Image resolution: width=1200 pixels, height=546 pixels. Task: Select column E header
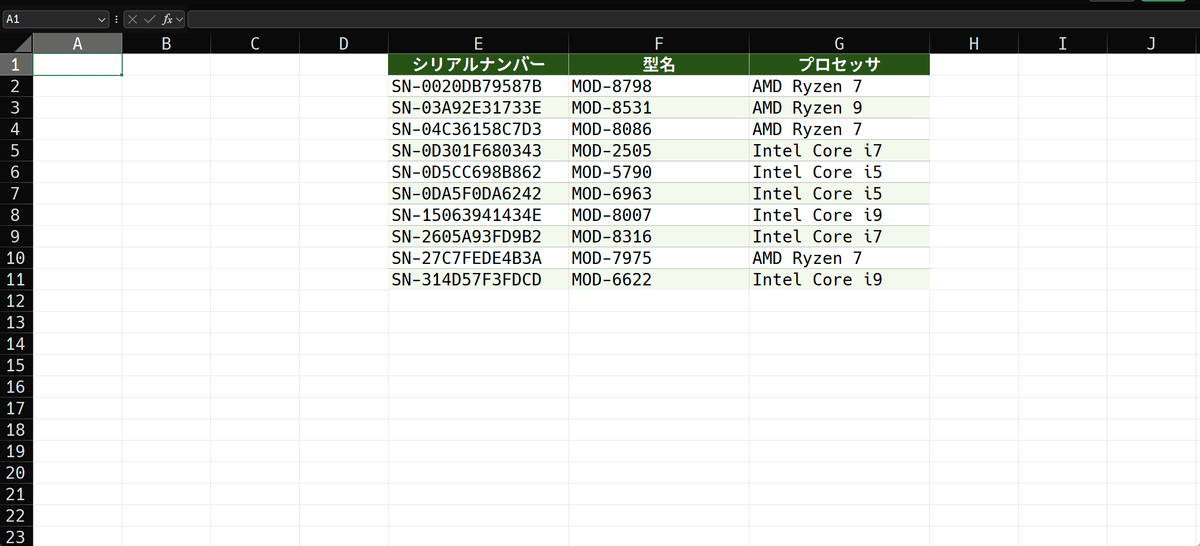[479, 43]
